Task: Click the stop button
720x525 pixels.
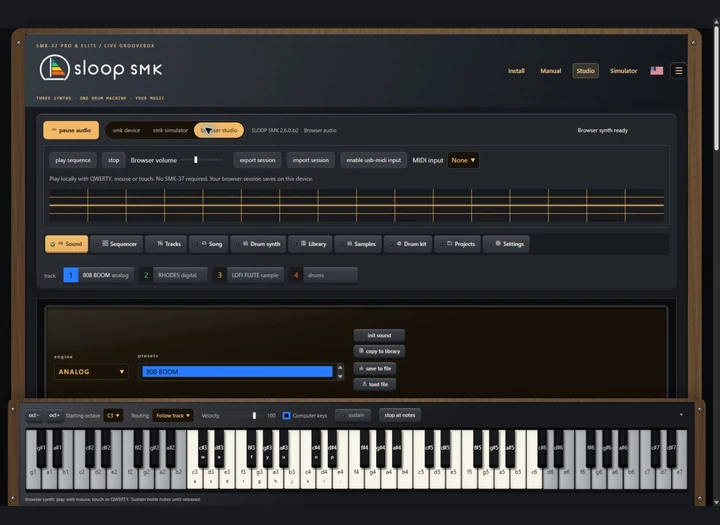Action: tap(113, 160)
